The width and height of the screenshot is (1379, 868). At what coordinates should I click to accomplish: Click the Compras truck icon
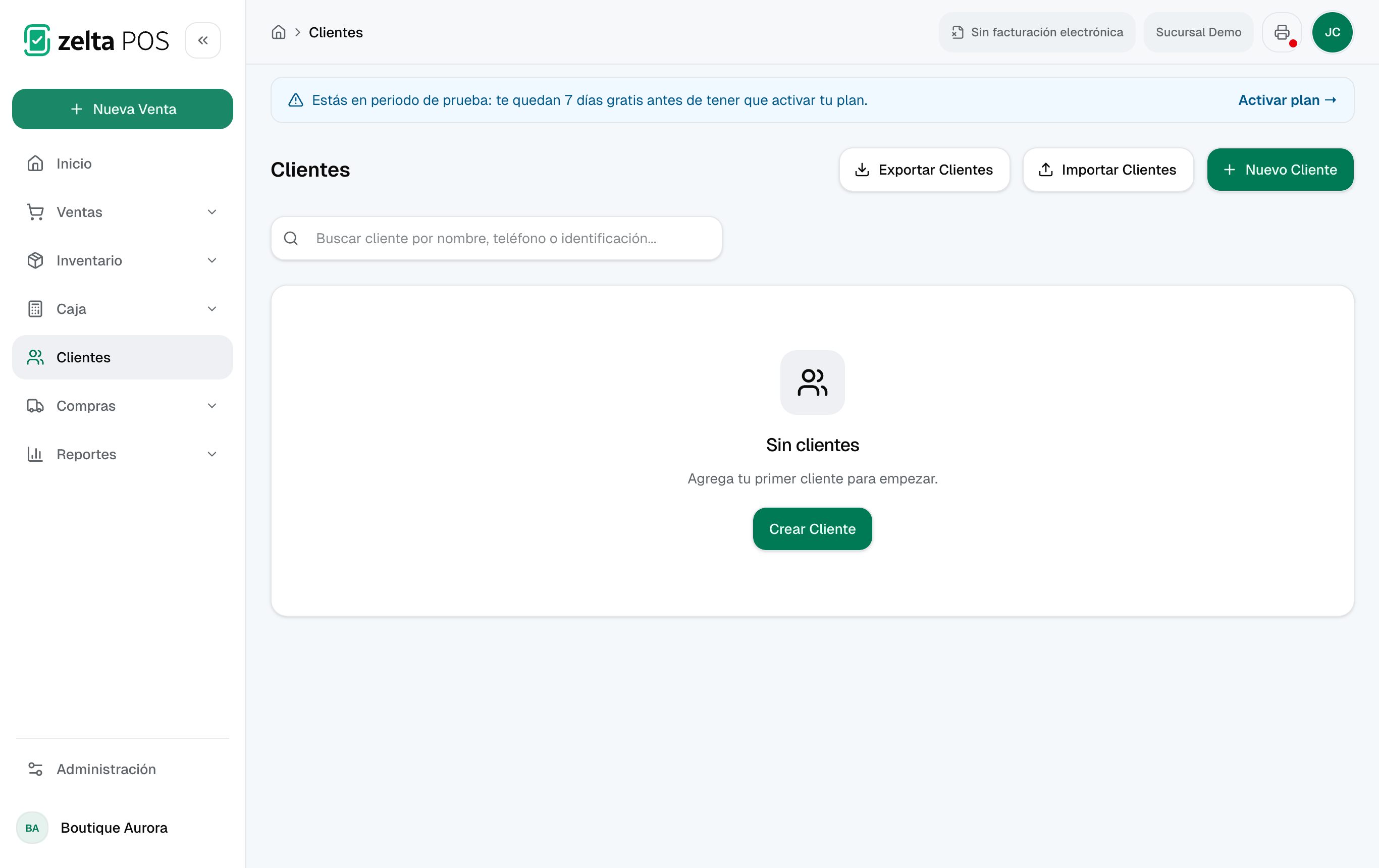pos(35,406)
